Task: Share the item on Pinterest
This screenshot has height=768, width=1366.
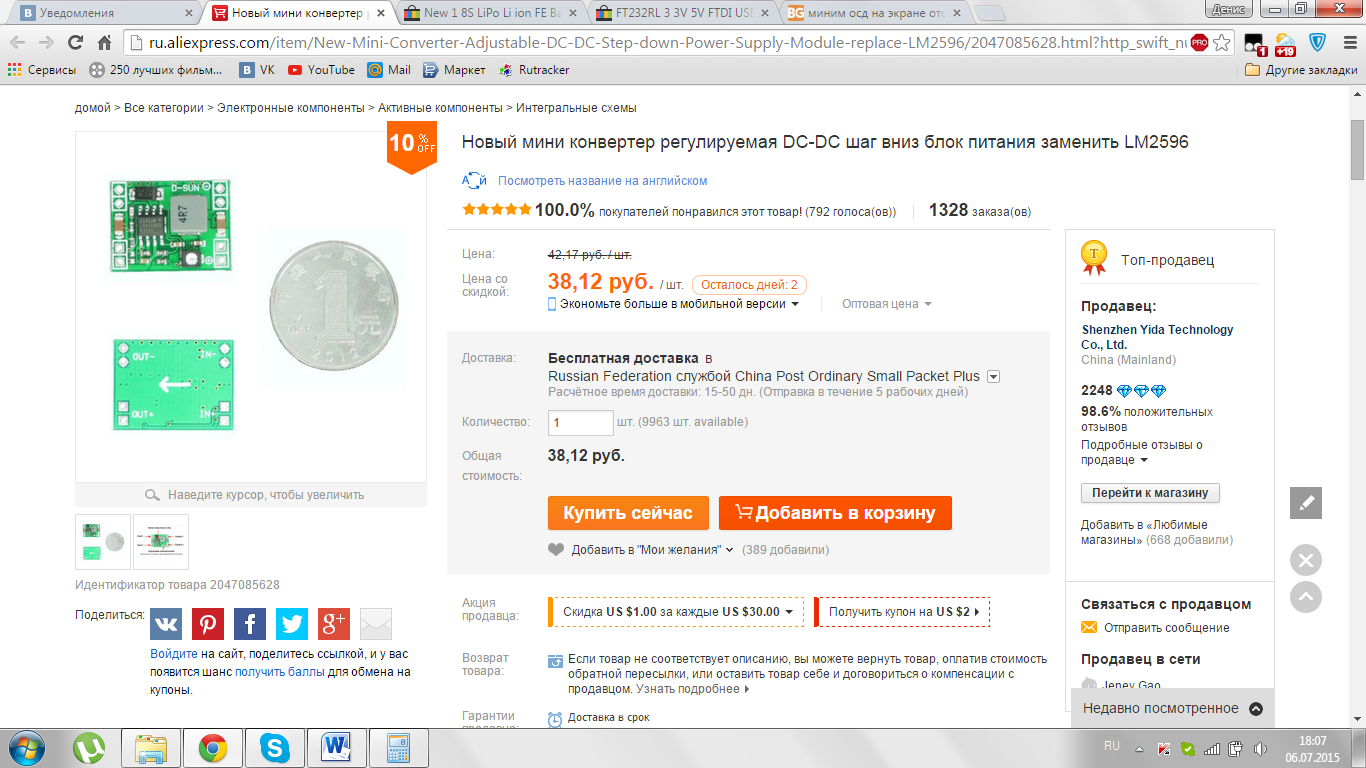Action: [208, 624]
